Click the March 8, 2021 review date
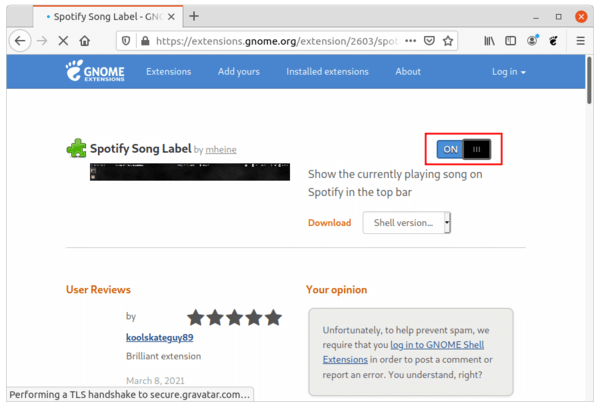The image size is (600, 408). tap(155, 380)
